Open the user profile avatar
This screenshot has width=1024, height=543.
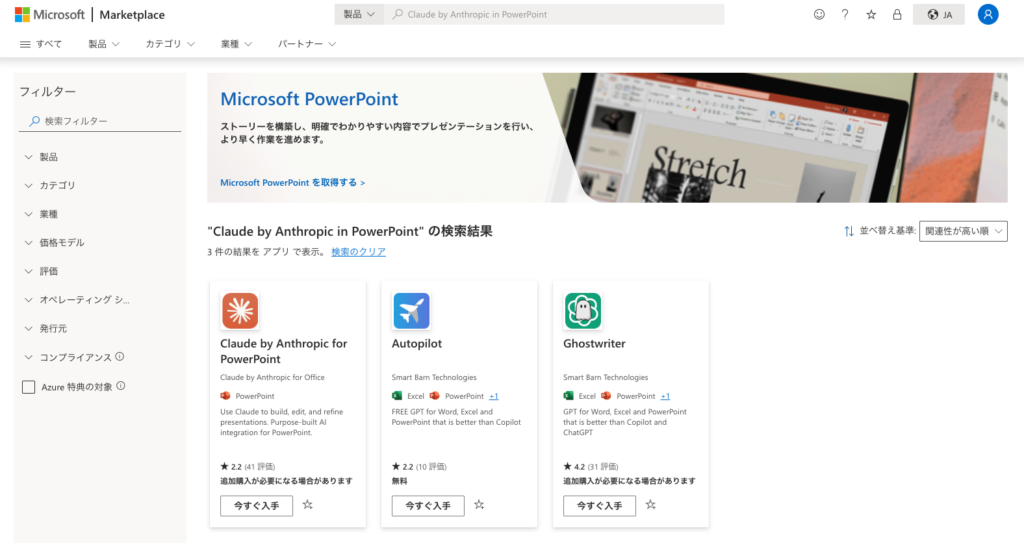click(988, 15)
